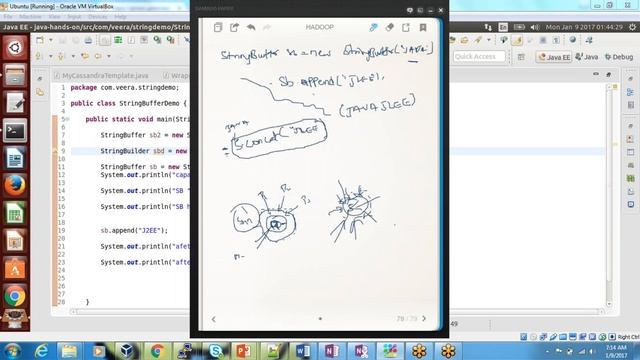Open PowerPoint from Windows taskbar
The height and width of the screenshot is (360, 640).
coord(244,351)
